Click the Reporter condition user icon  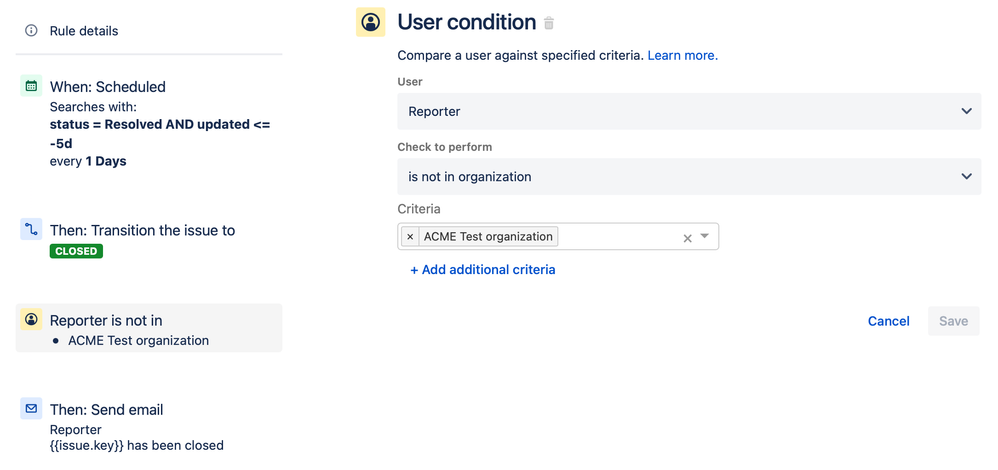(31, 320)
